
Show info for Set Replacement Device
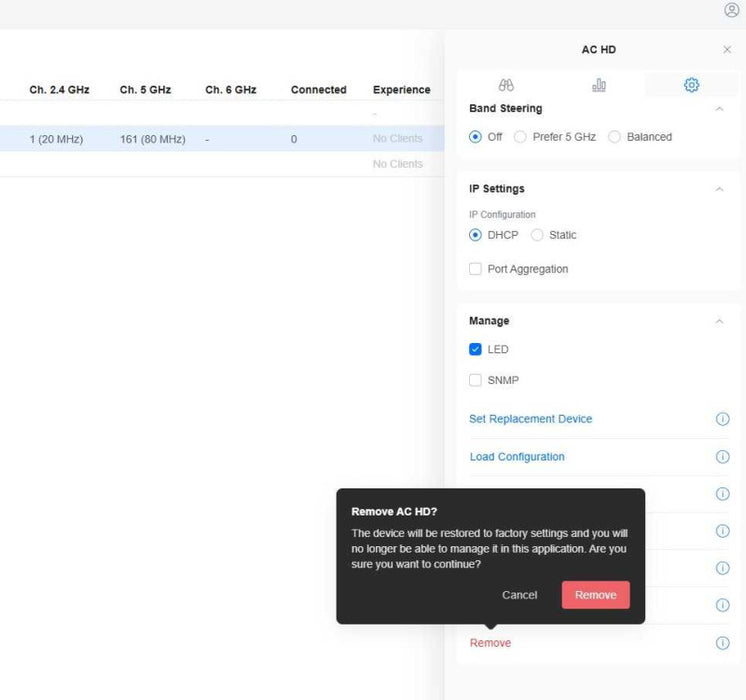point(722,419)
